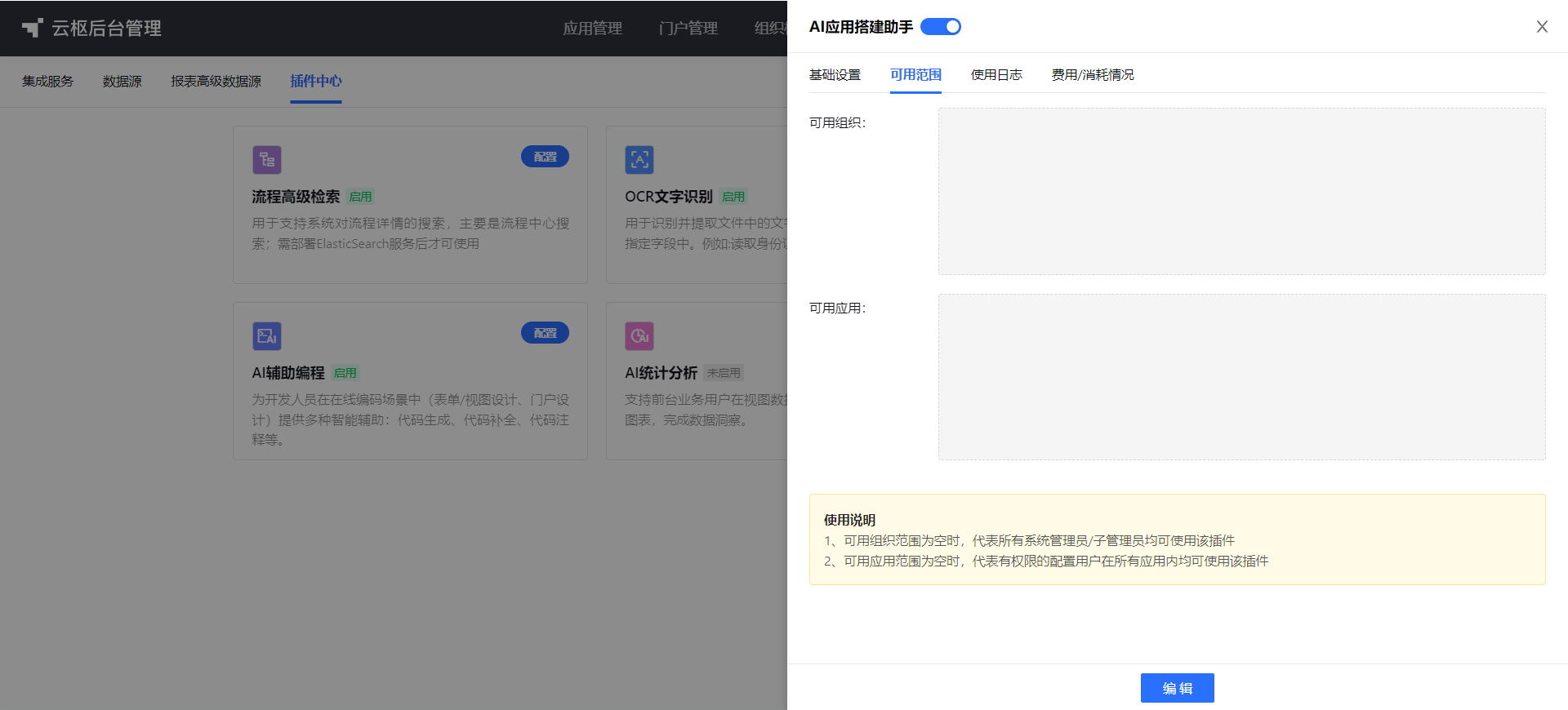Open 门户管理 in the top navigation

tap(688, 29)
